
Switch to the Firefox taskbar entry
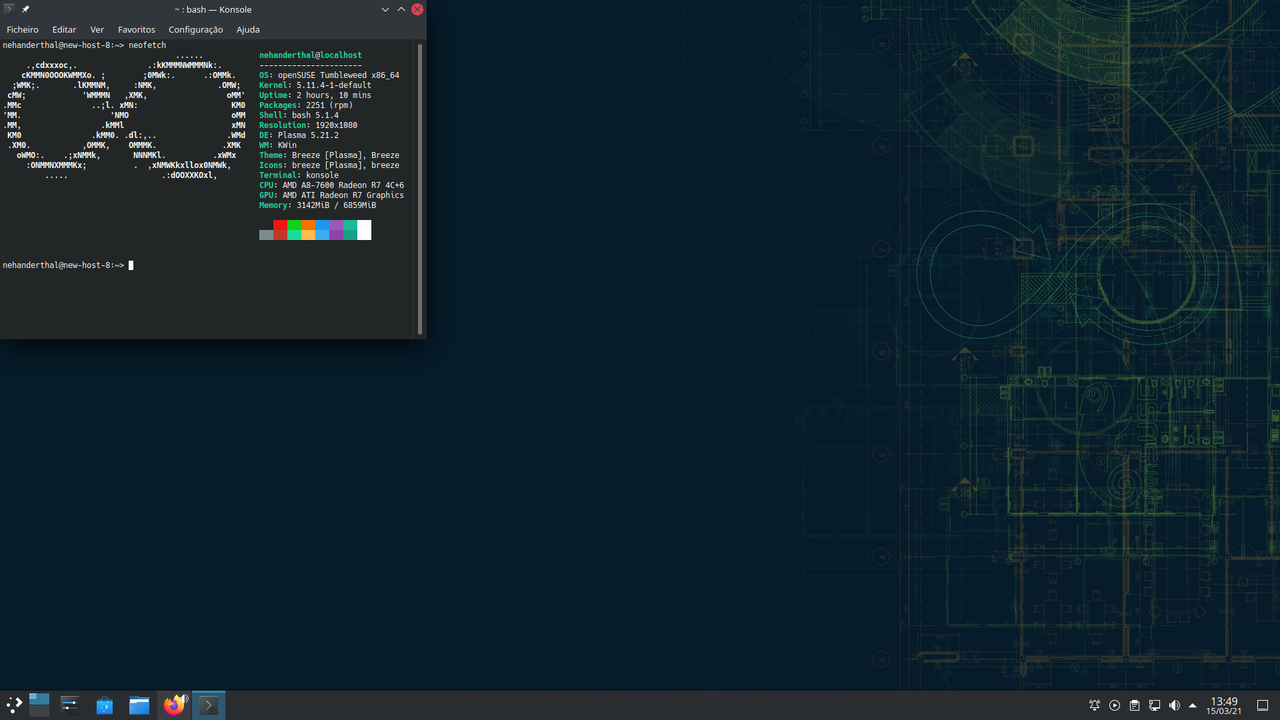point(174,705)
